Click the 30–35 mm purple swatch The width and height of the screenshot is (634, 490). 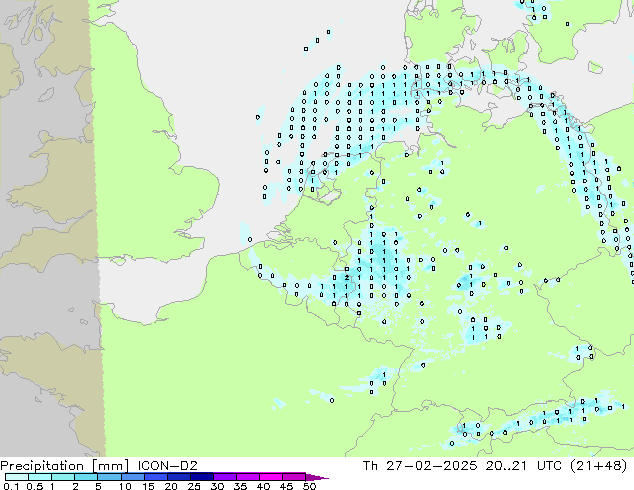click(x=225, y=477)
